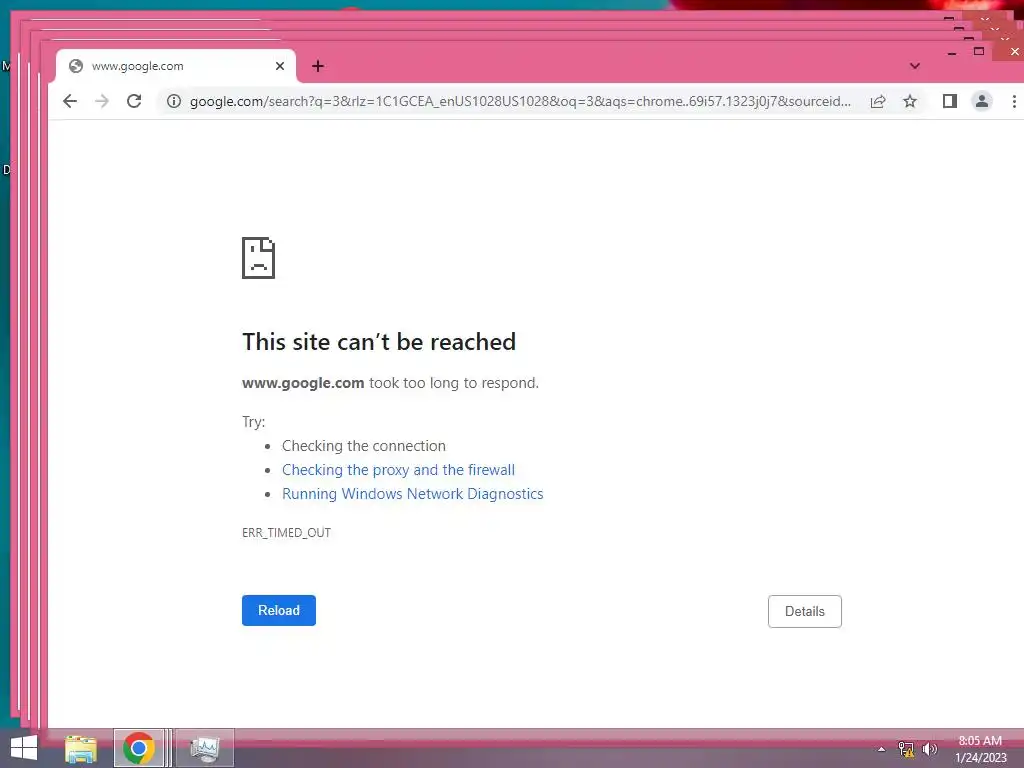The height and width of the screenshot is (768, 1024).
Task: Maximize the front Chrome window
Action: [979, 51]
